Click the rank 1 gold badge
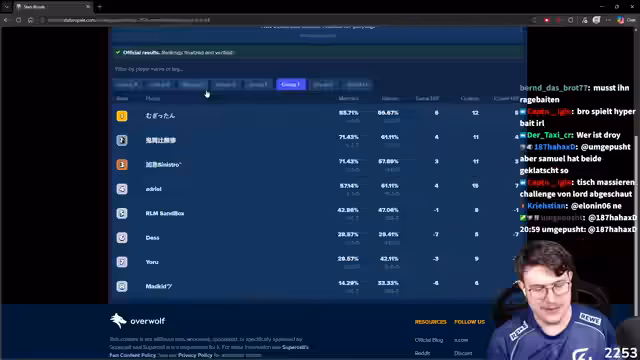 tap(122, 116)
